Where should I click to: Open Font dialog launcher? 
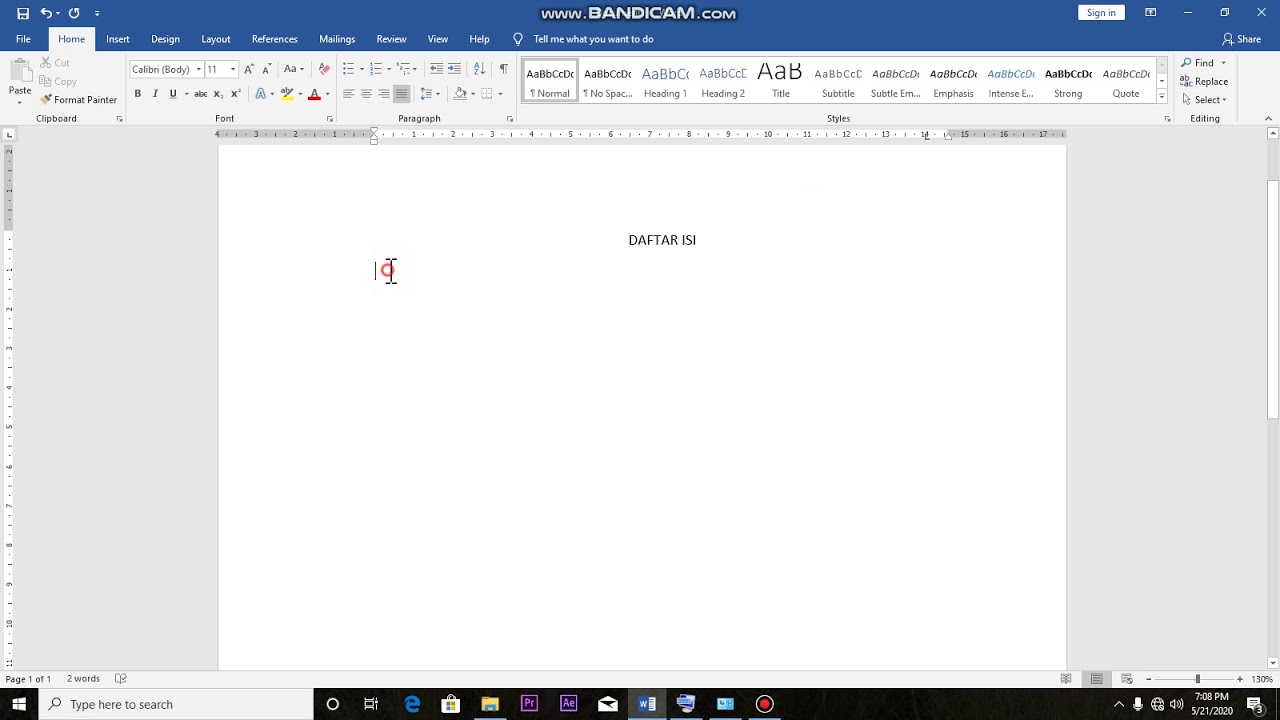click(x=330, y=119)
